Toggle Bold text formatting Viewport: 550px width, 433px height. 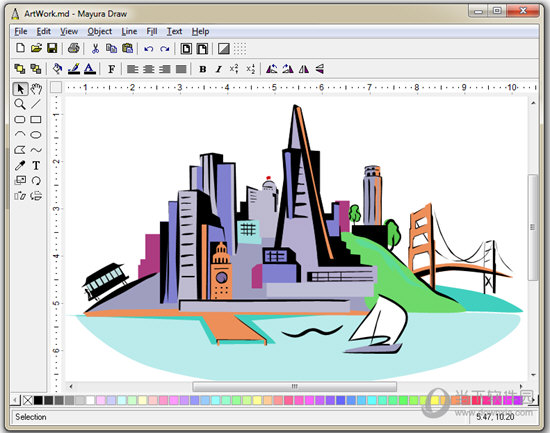coord(202,69)
